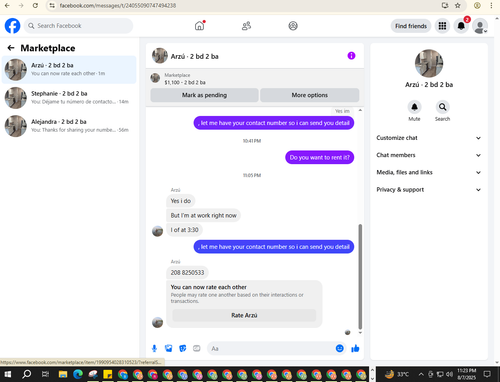Click the Search Facebook field
Screen dimensions: 500x382
tap(78, 26)
